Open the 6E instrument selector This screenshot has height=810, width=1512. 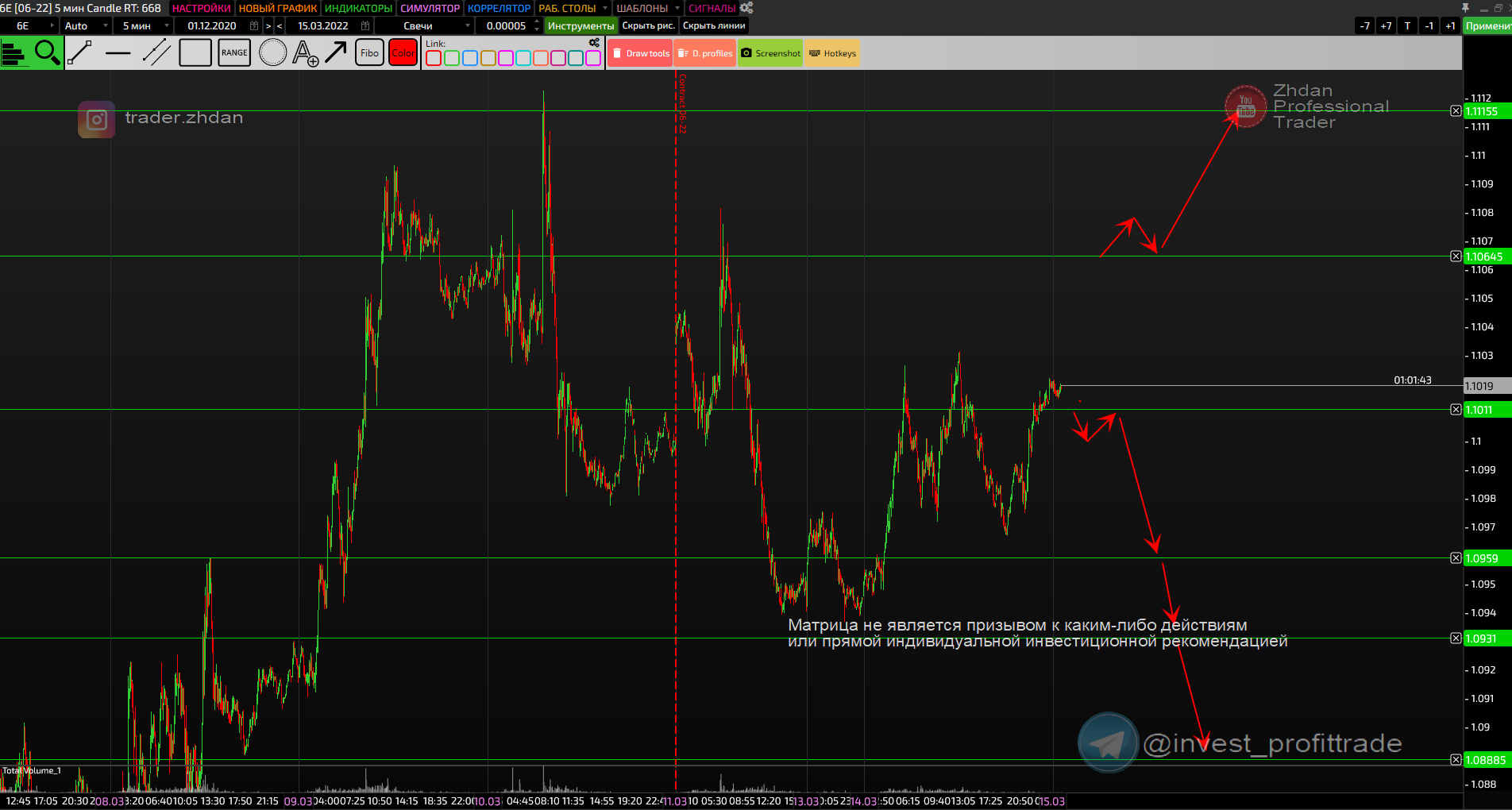point(29,25)
